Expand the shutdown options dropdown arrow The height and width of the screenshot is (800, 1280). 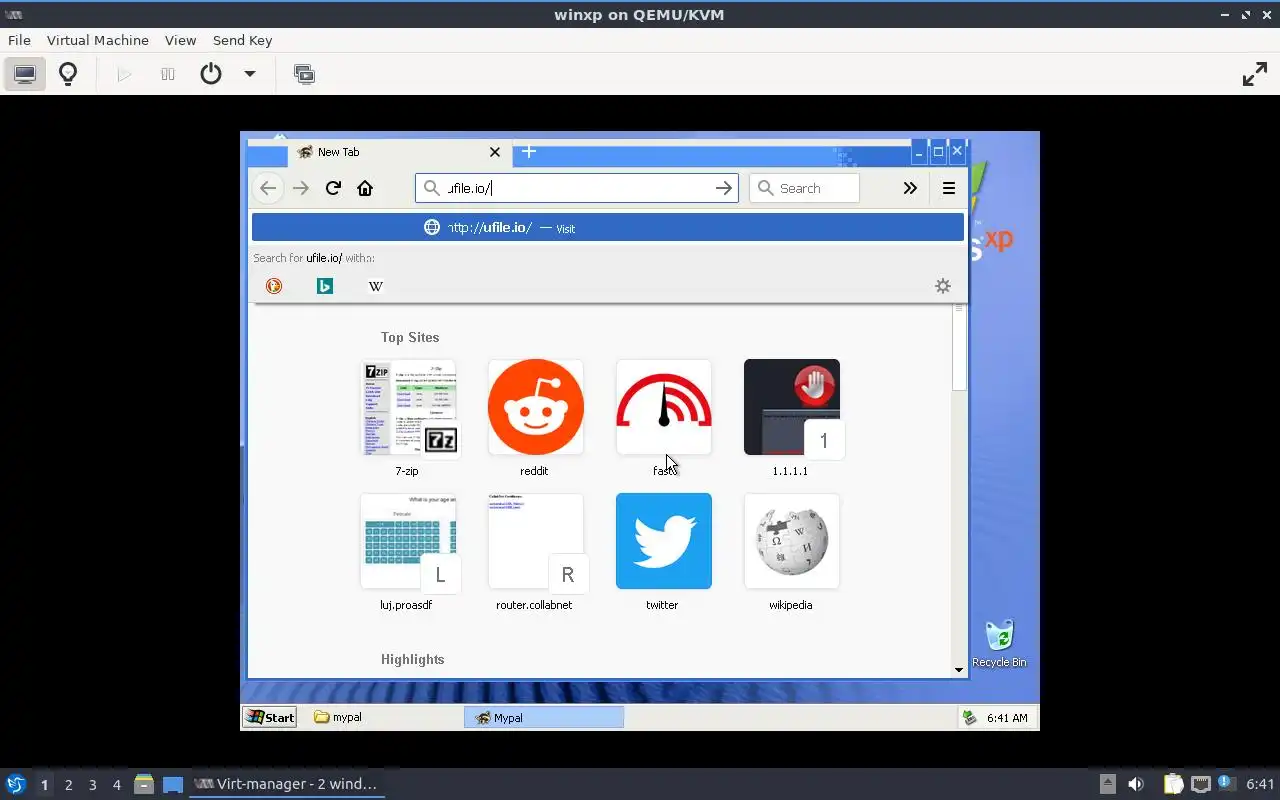250,74
